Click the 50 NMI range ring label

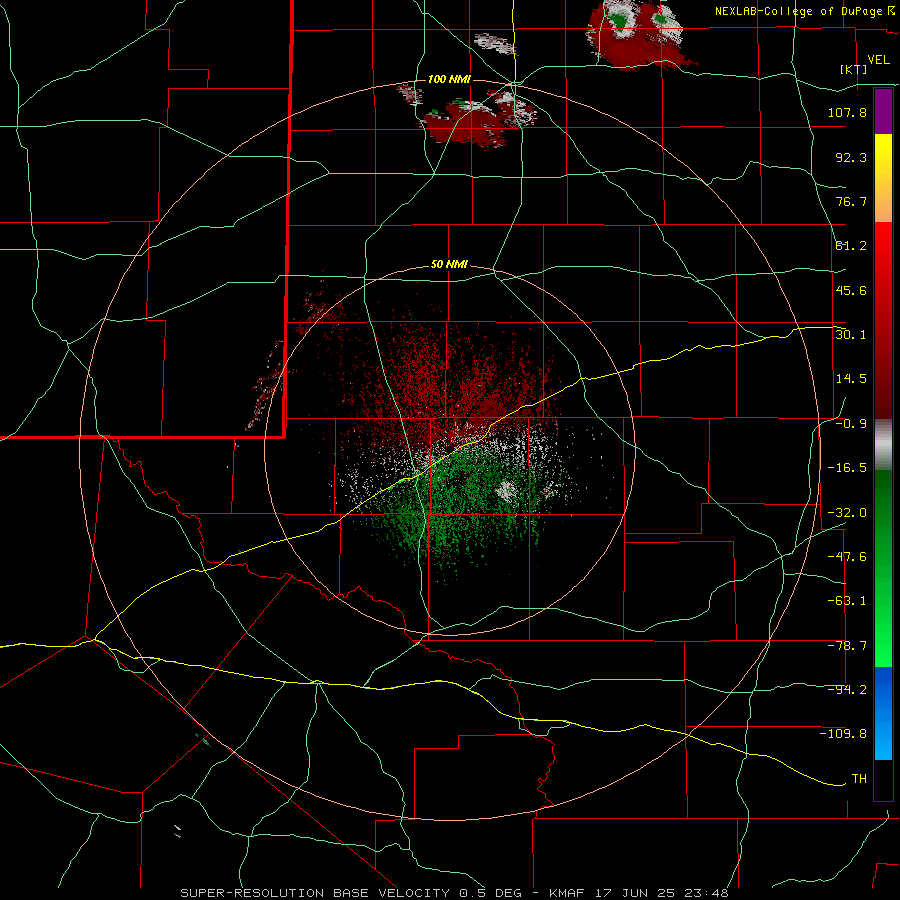coord(449,265)
